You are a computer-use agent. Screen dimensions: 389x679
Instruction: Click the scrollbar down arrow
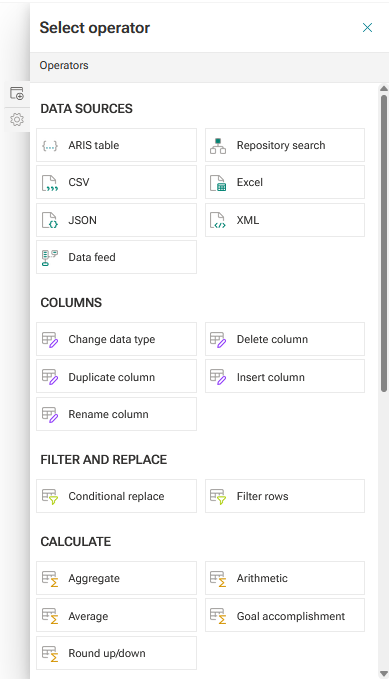coord(383,673)
